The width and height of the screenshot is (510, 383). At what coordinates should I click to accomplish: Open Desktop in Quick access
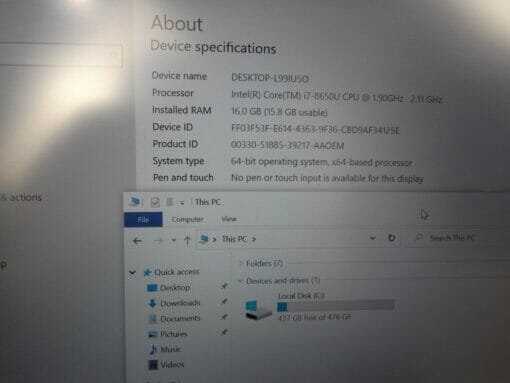click(x=175, y=287)
